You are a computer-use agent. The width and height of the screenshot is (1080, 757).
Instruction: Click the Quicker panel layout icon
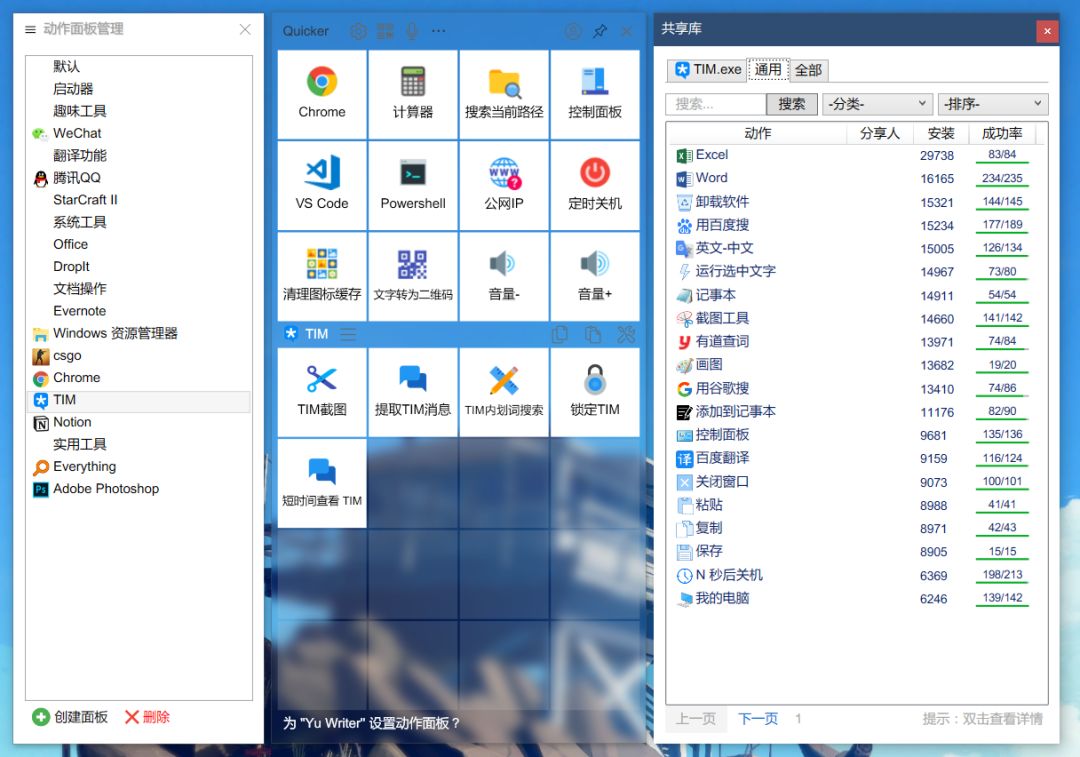point(385,31)
